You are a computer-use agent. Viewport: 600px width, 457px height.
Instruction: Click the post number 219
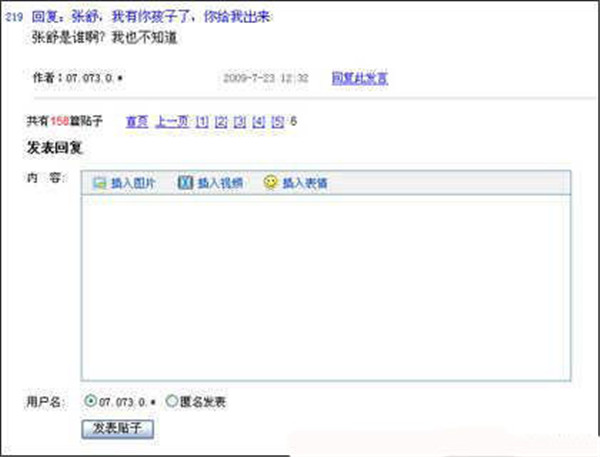pyautogui.click(x=14, y=17)
